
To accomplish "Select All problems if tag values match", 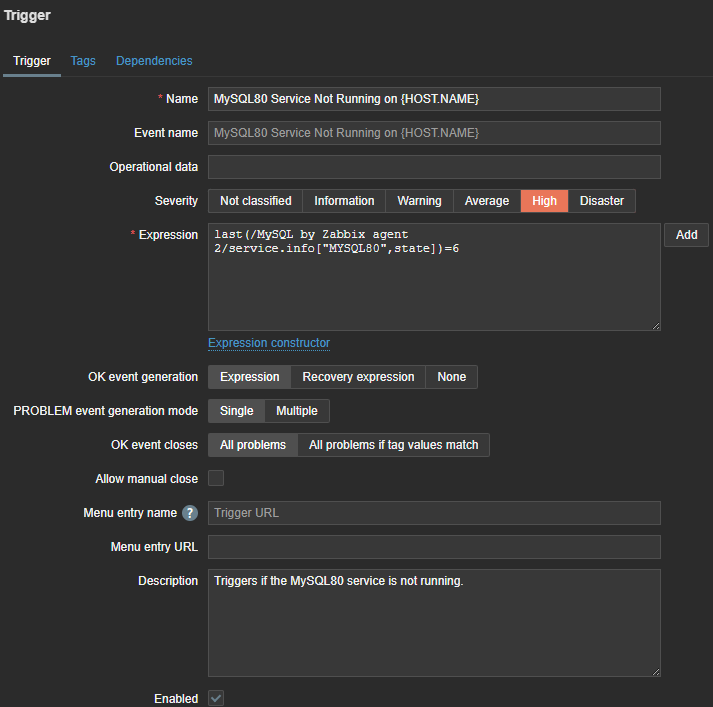I will click(x=394, y=445).
